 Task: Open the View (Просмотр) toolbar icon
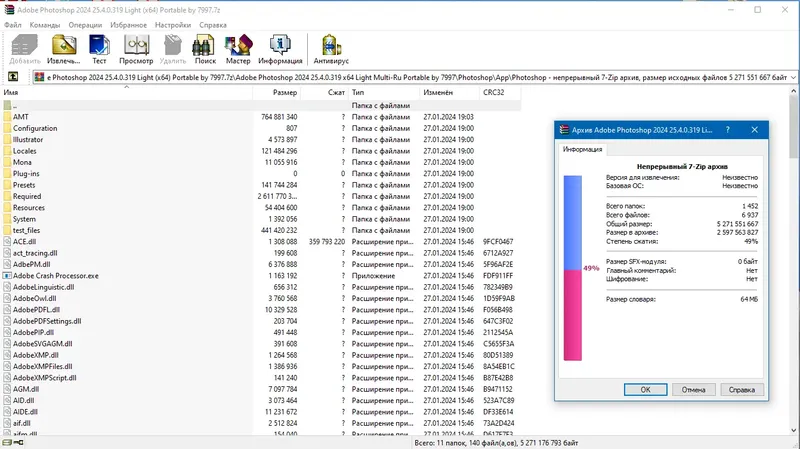point(136,49)
